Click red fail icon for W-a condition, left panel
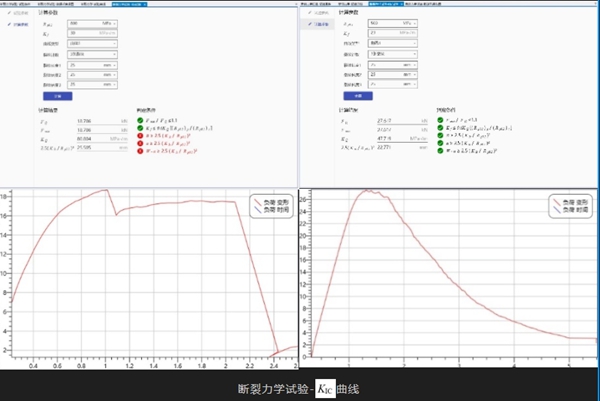 [140, 151]
